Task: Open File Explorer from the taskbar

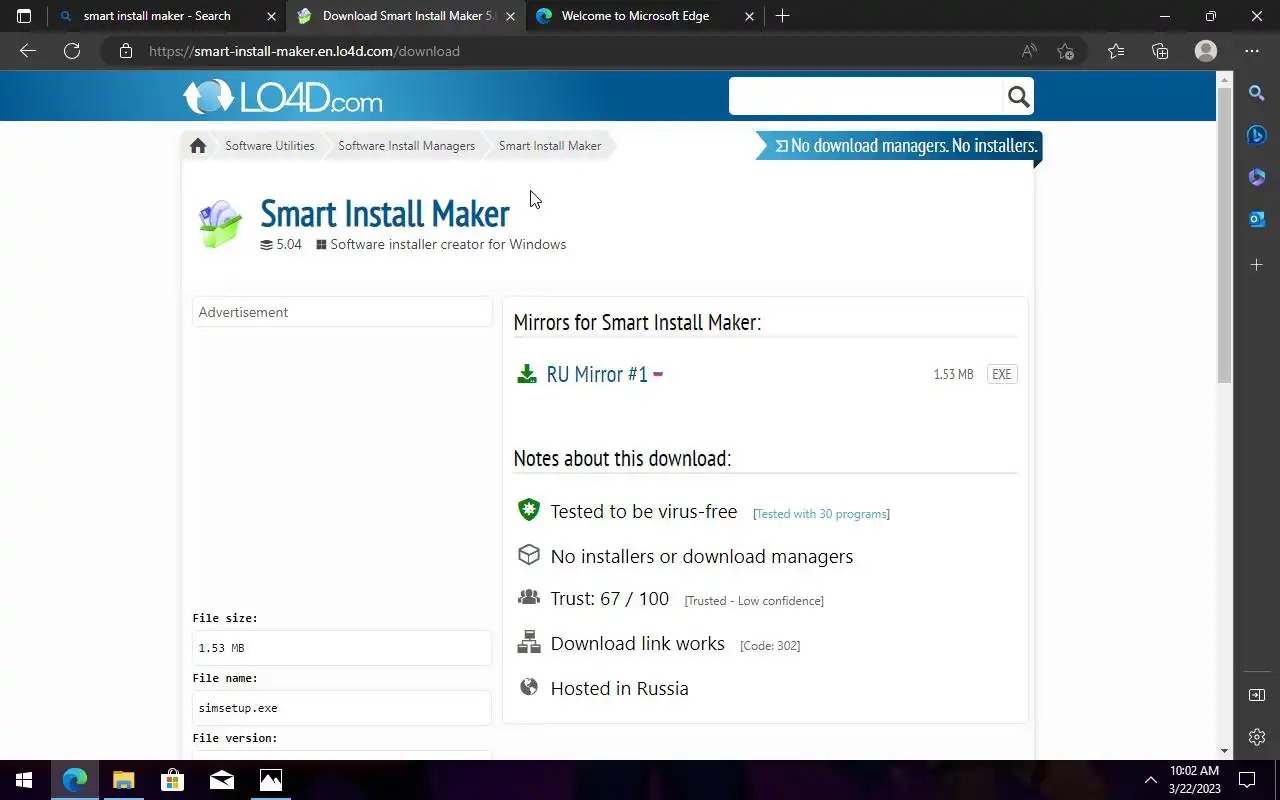Action: pos(123,780)
